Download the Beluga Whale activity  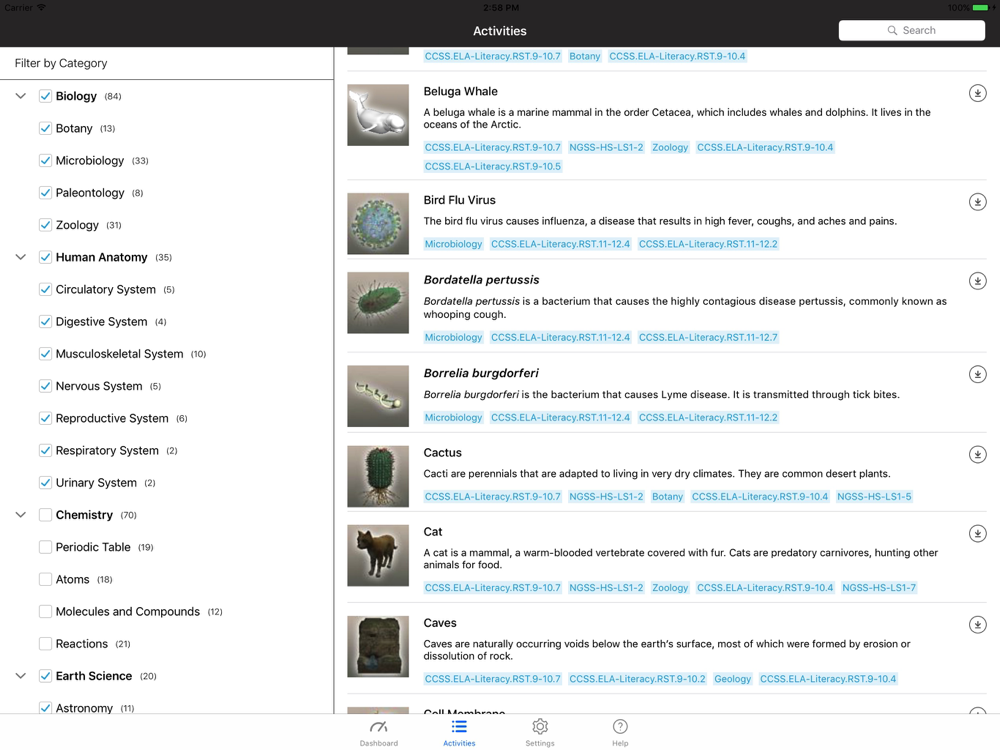[x=977, y=93]
